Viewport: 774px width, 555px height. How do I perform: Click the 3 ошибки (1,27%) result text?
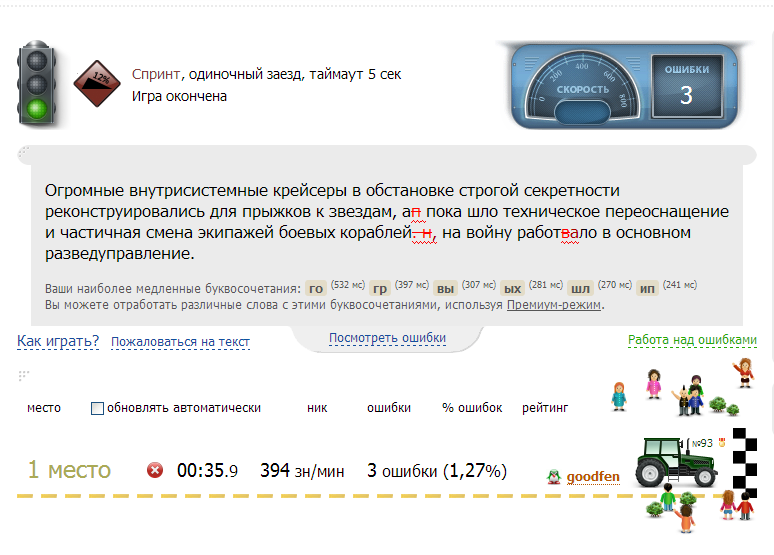click(x=437, y=471)
